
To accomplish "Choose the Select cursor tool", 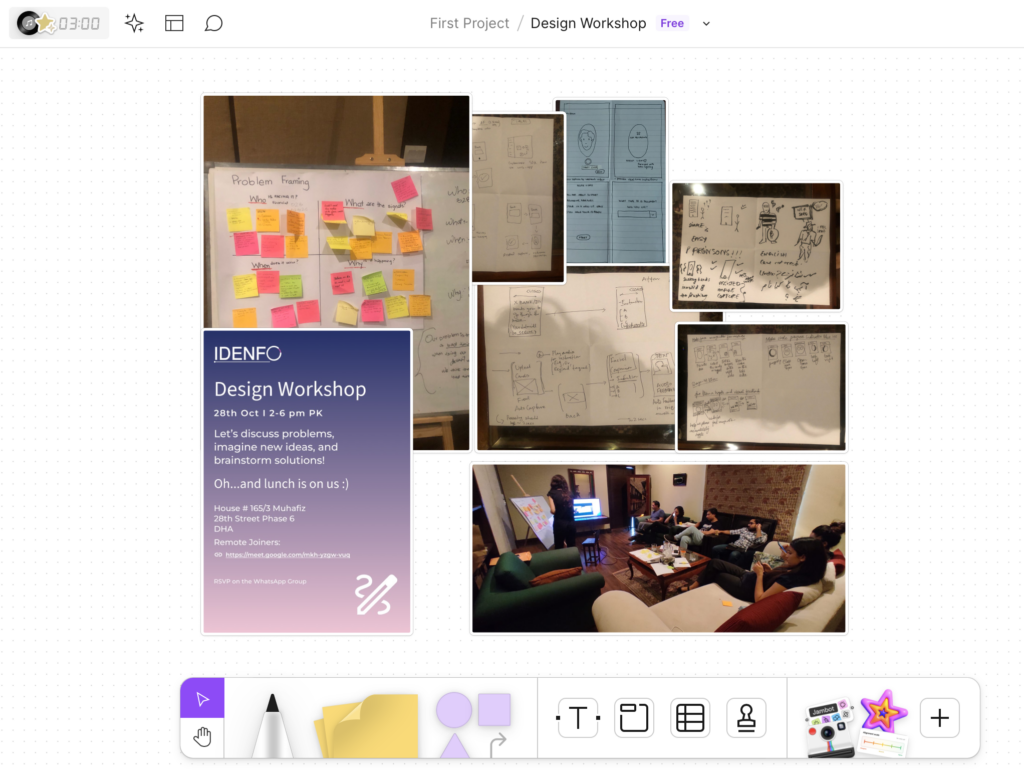I will 202,699.
